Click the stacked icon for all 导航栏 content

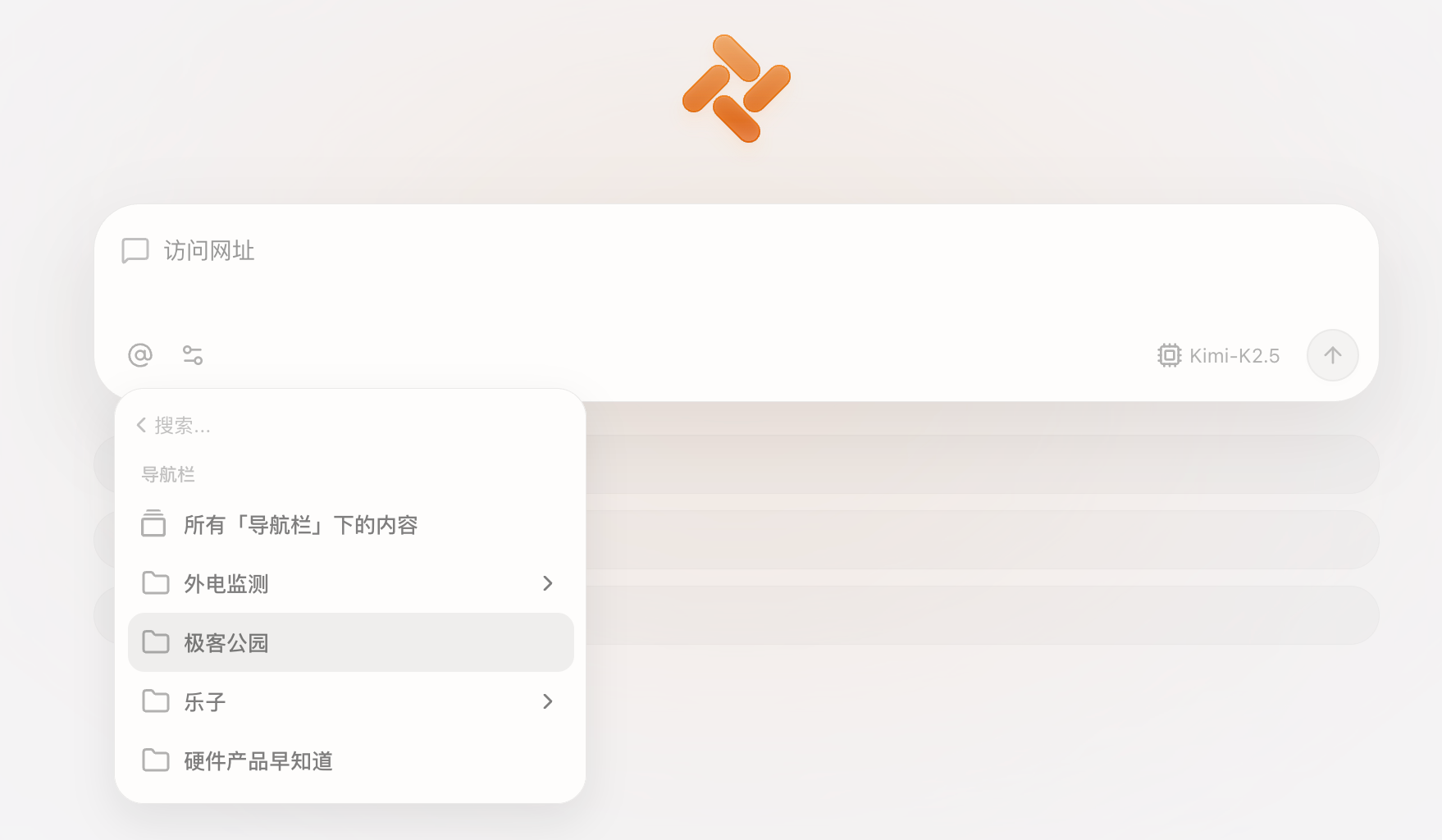click(x=153, y=523)
